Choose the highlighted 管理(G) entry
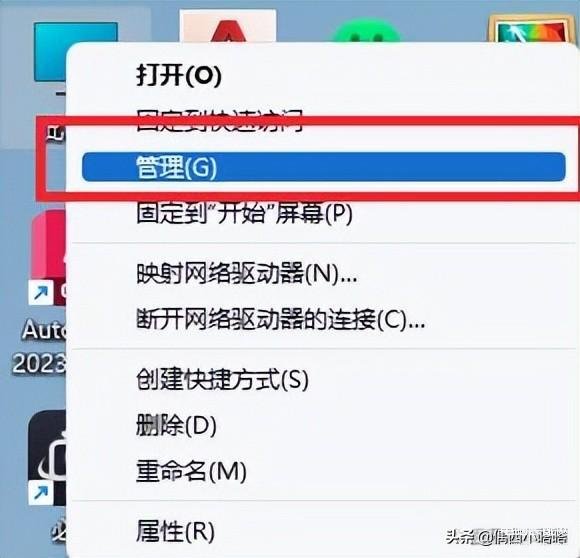The width and height of the screenshot is (580, 558). pos(324,167)
